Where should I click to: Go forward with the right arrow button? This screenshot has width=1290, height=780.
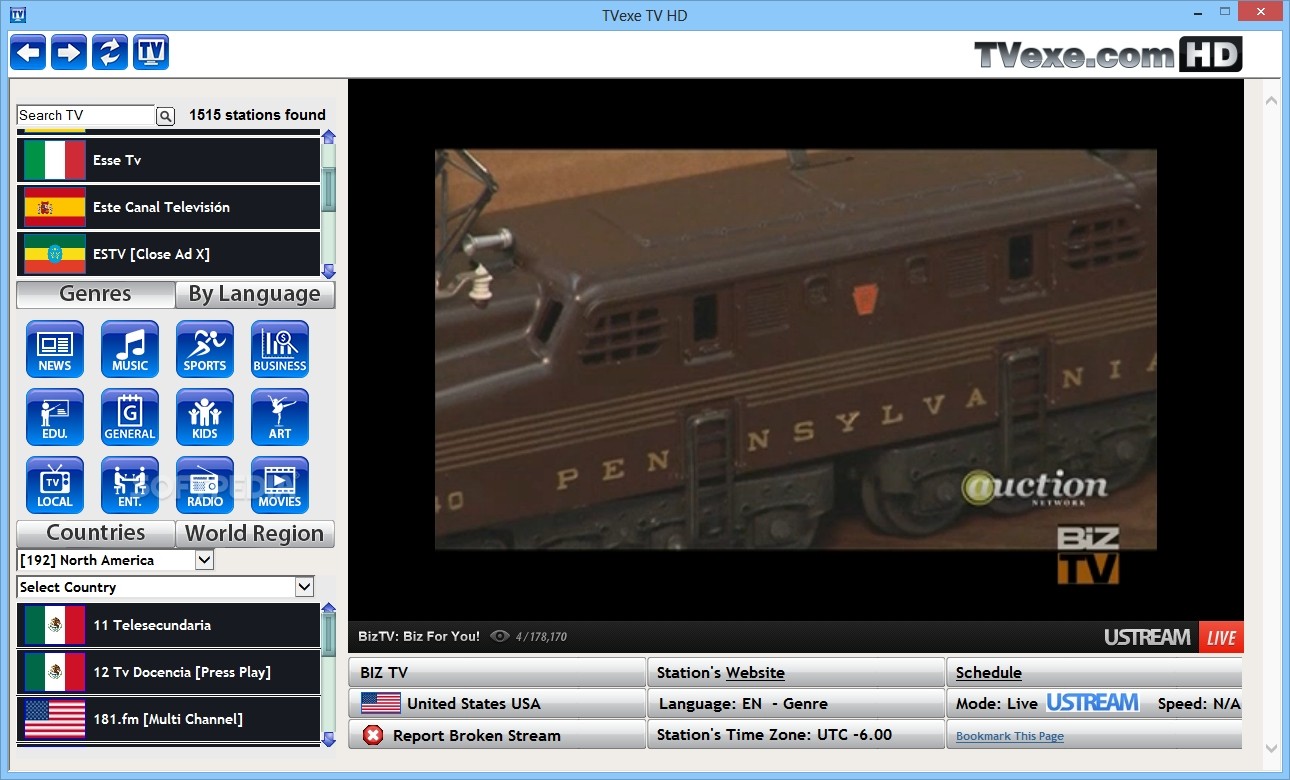[x=69, y=52]
